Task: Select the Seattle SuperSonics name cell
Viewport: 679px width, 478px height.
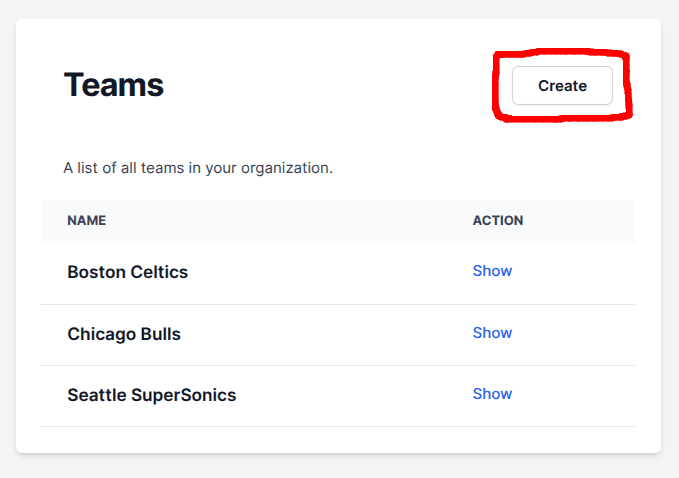Action: tap(151, 395)
